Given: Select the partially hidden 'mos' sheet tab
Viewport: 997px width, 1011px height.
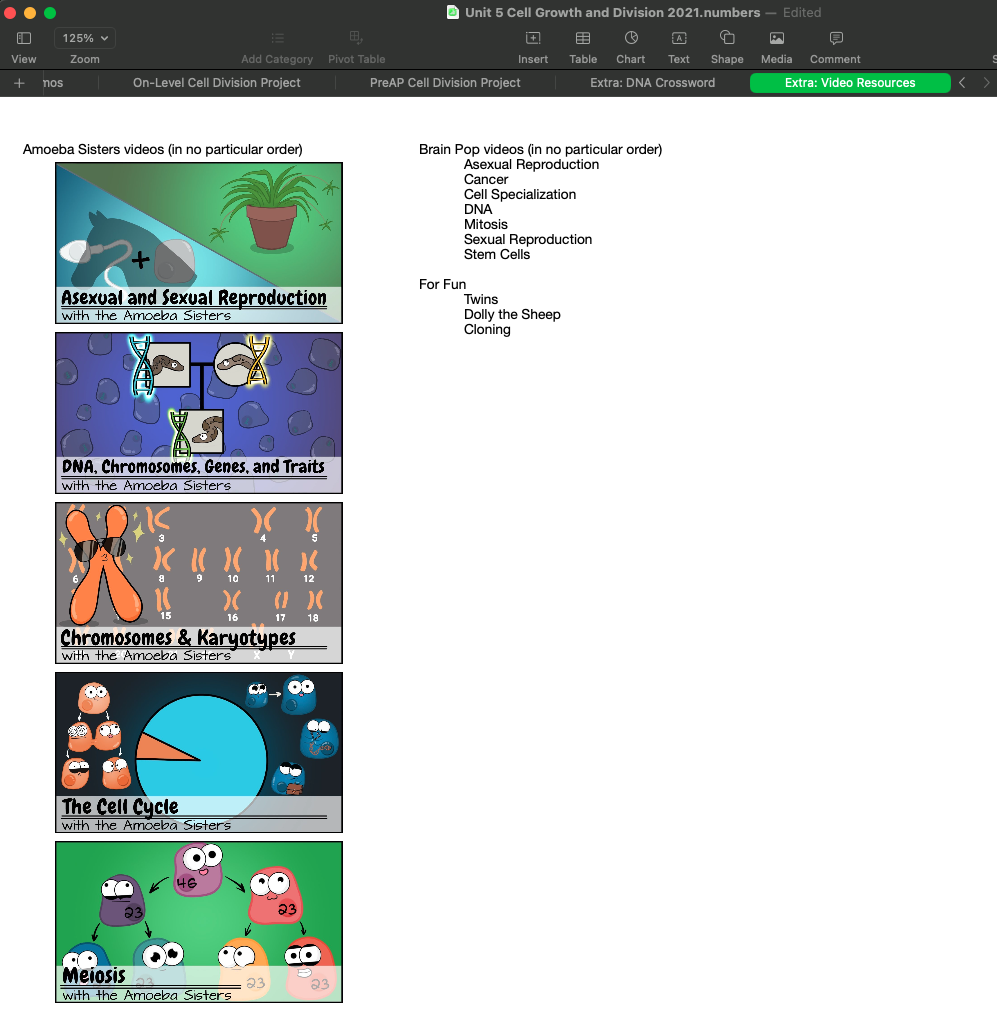Looking at the screenshot, I should (53, 83).
